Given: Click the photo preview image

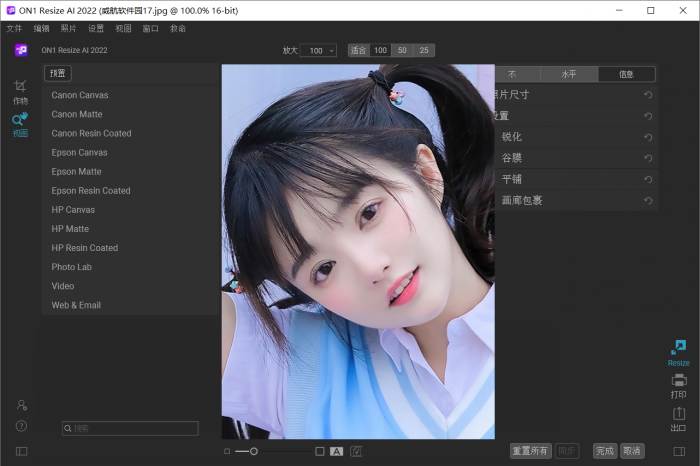Looking at the screenshot, I should pos(358,252).
